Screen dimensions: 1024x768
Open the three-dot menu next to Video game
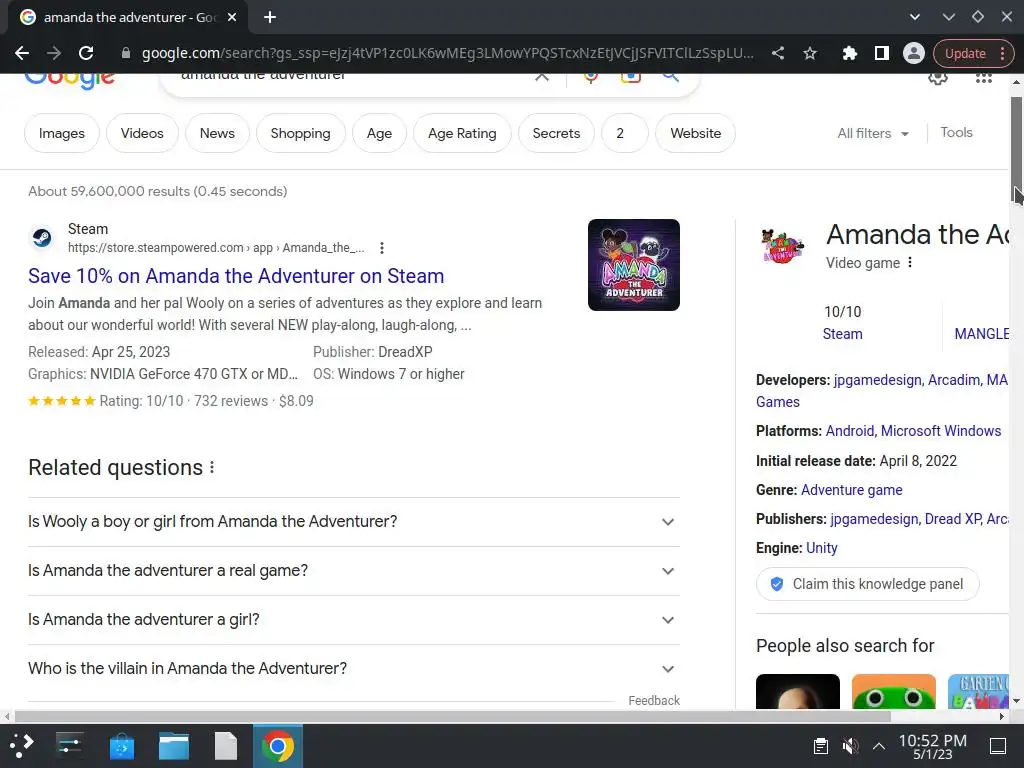(x=910, y=263)
